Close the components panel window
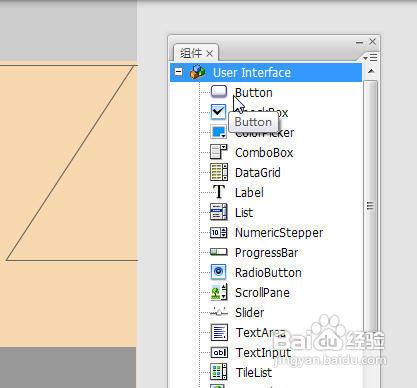Viewport: 417px width, 388px height. pyautogui.click(x=373, y=41)
